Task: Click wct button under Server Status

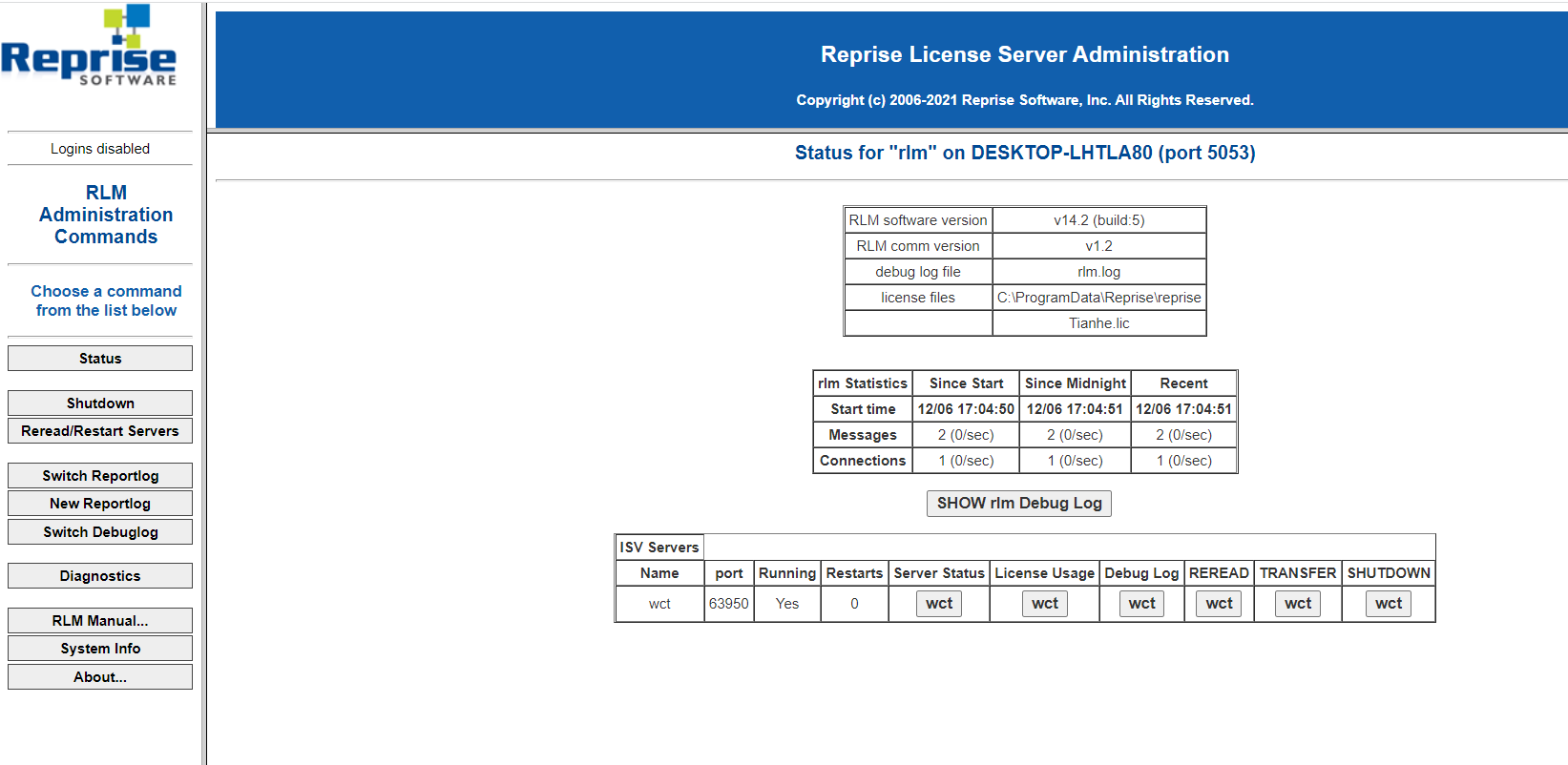Action: 939,604
